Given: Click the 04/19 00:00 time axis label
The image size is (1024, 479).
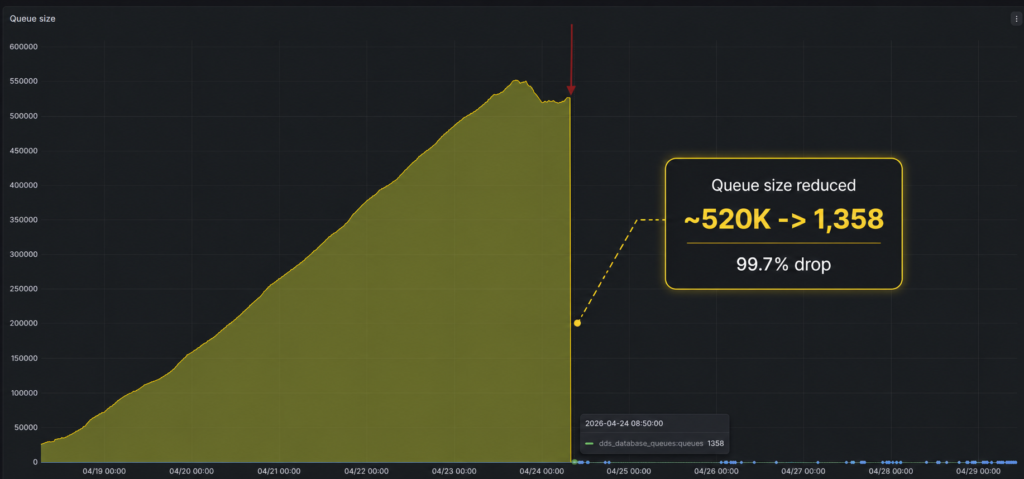Looking at the screenshot, I should tap(104, 471).
